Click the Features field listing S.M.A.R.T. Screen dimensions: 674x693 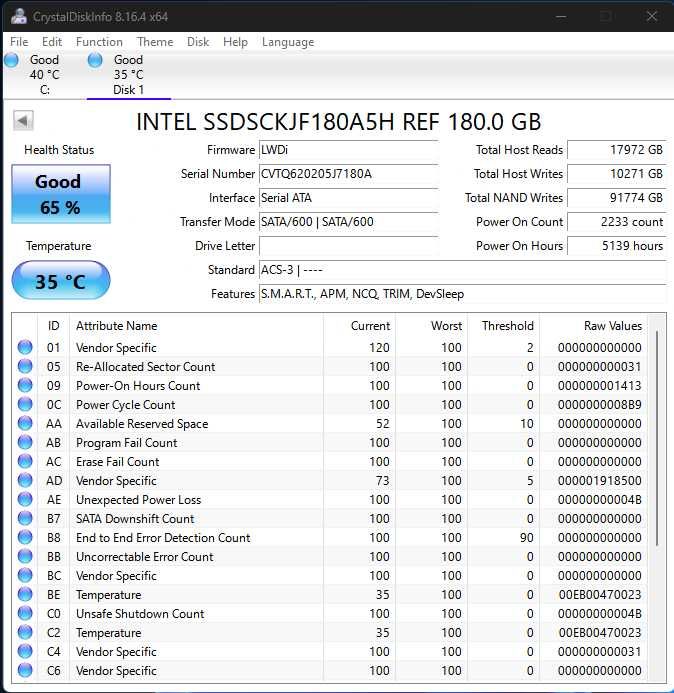pyautogui.click(x=462, y=294)
